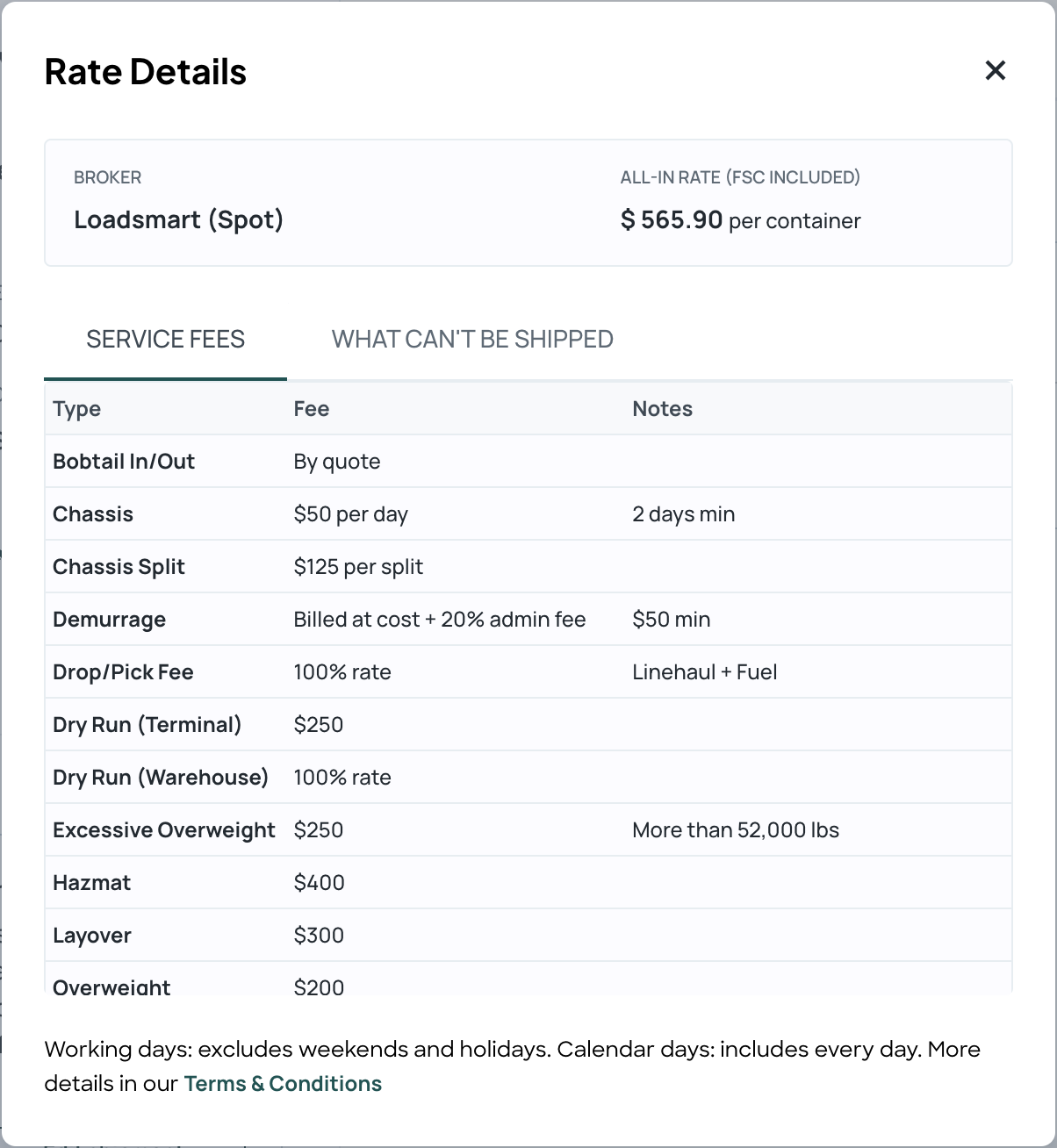Click the Demurrage fee description
The image size is (1057, 1148).
tap(439, 620)
